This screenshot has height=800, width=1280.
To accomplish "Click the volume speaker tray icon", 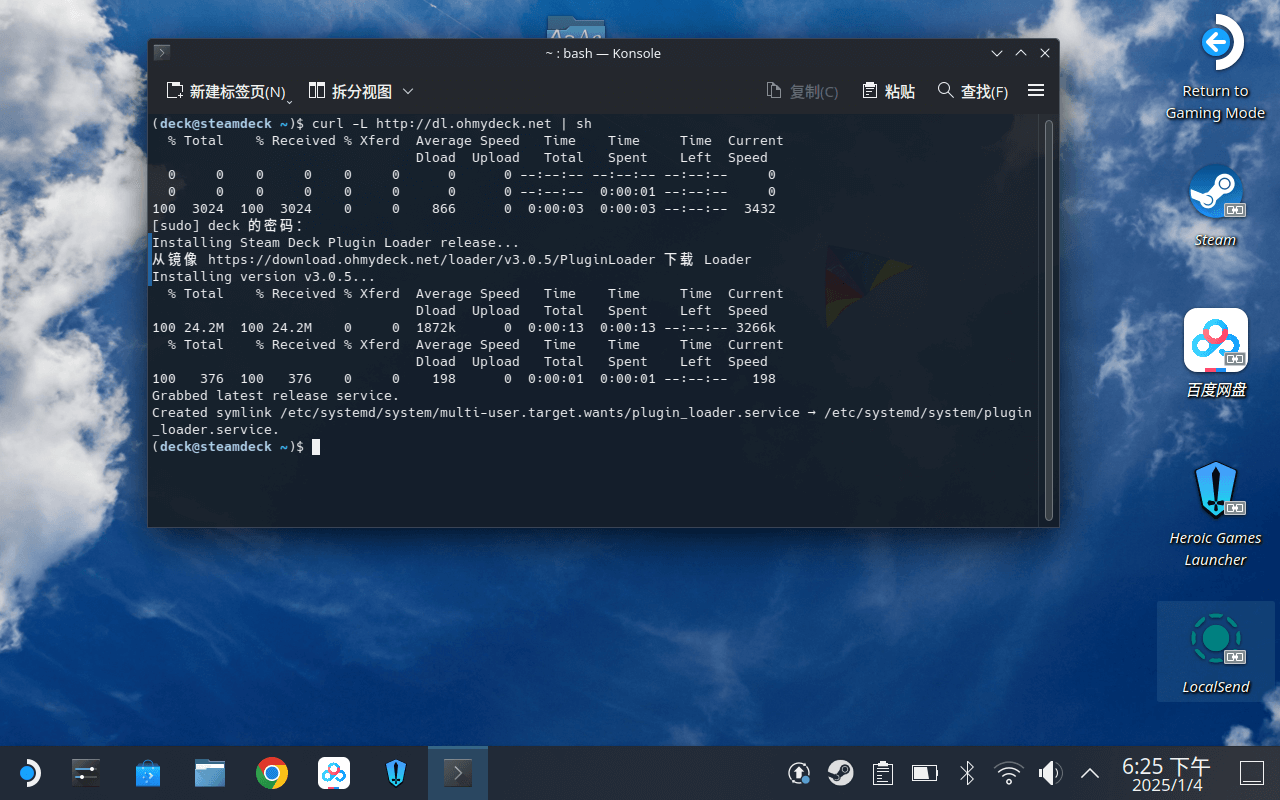I will pos(1049,773).
